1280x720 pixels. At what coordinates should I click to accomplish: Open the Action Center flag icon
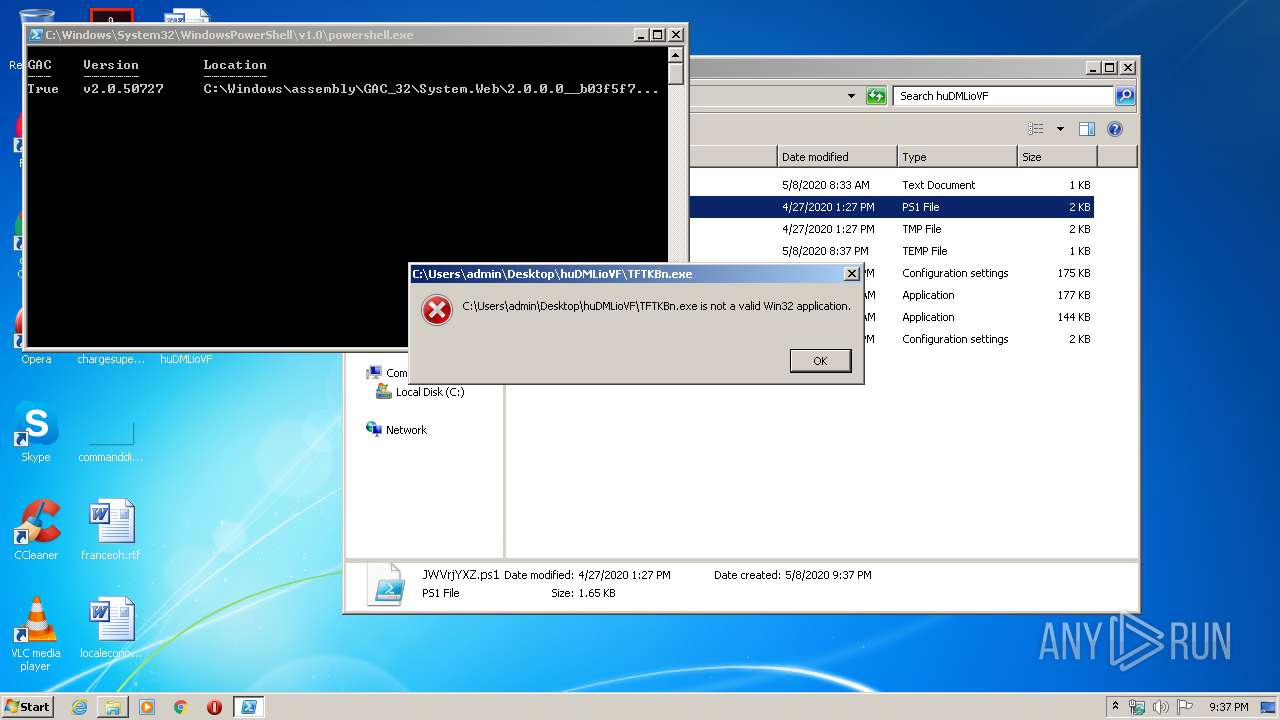pyautogui.click(x=1185, y=707)
